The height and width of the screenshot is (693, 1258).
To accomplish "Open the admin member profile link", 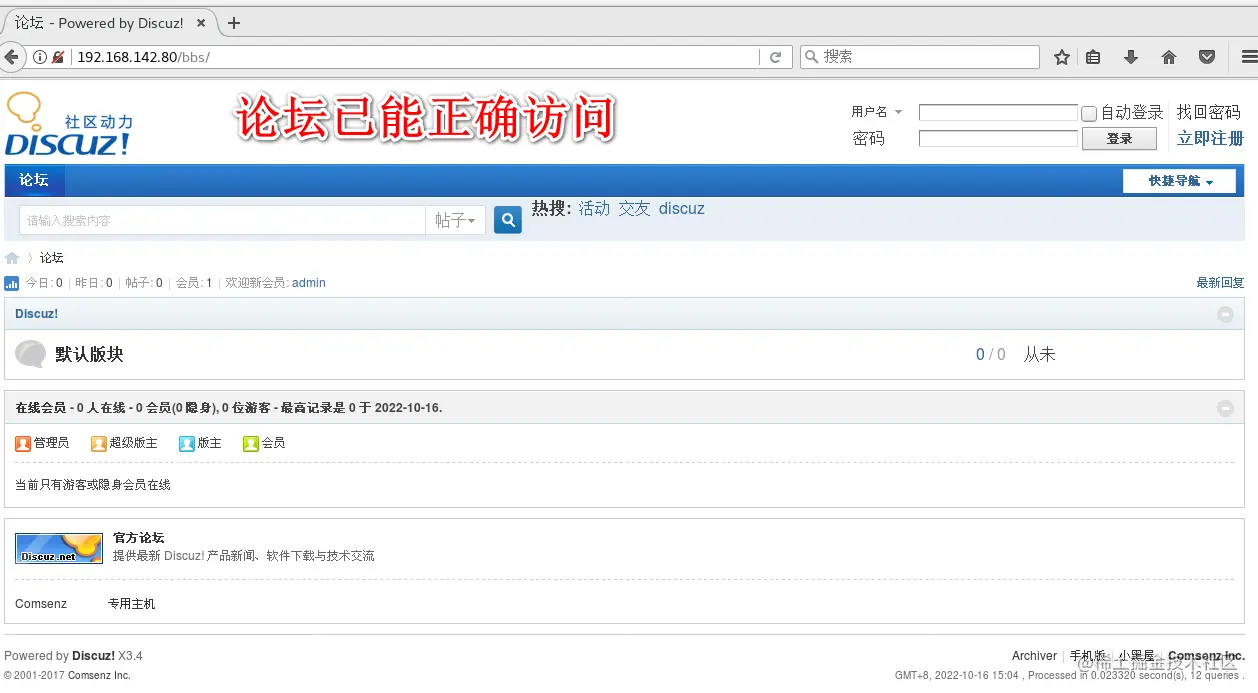I will [x=309, y=283].
